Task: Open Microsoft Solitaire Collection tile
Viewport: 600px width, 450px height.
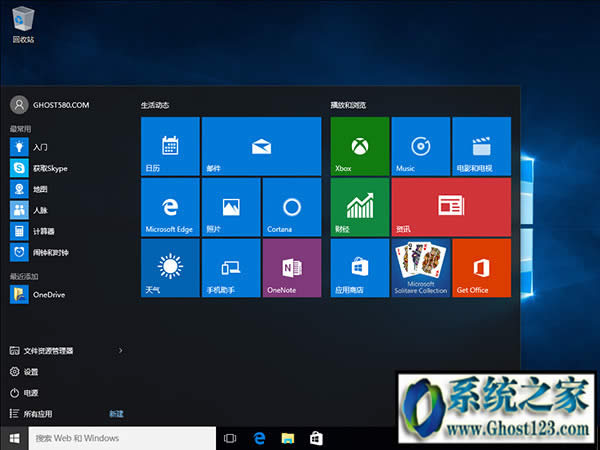Action: 420,268
